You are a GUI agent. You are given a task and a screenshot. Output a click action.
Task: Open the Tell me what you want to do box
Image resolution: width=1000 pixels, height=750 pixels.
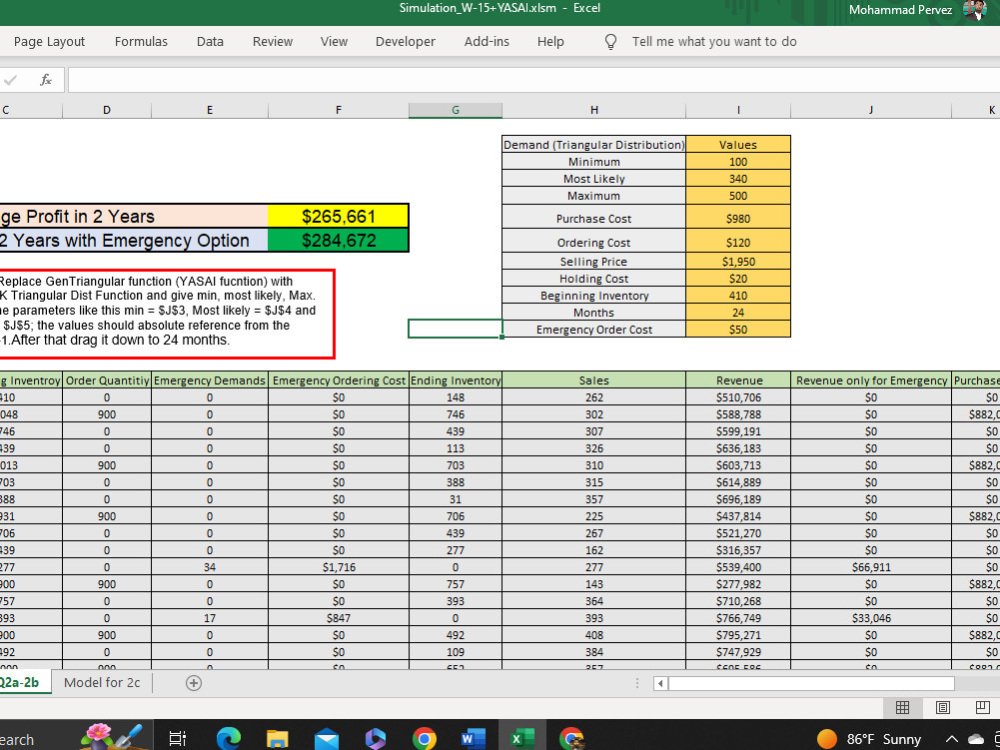coord(712,41)
